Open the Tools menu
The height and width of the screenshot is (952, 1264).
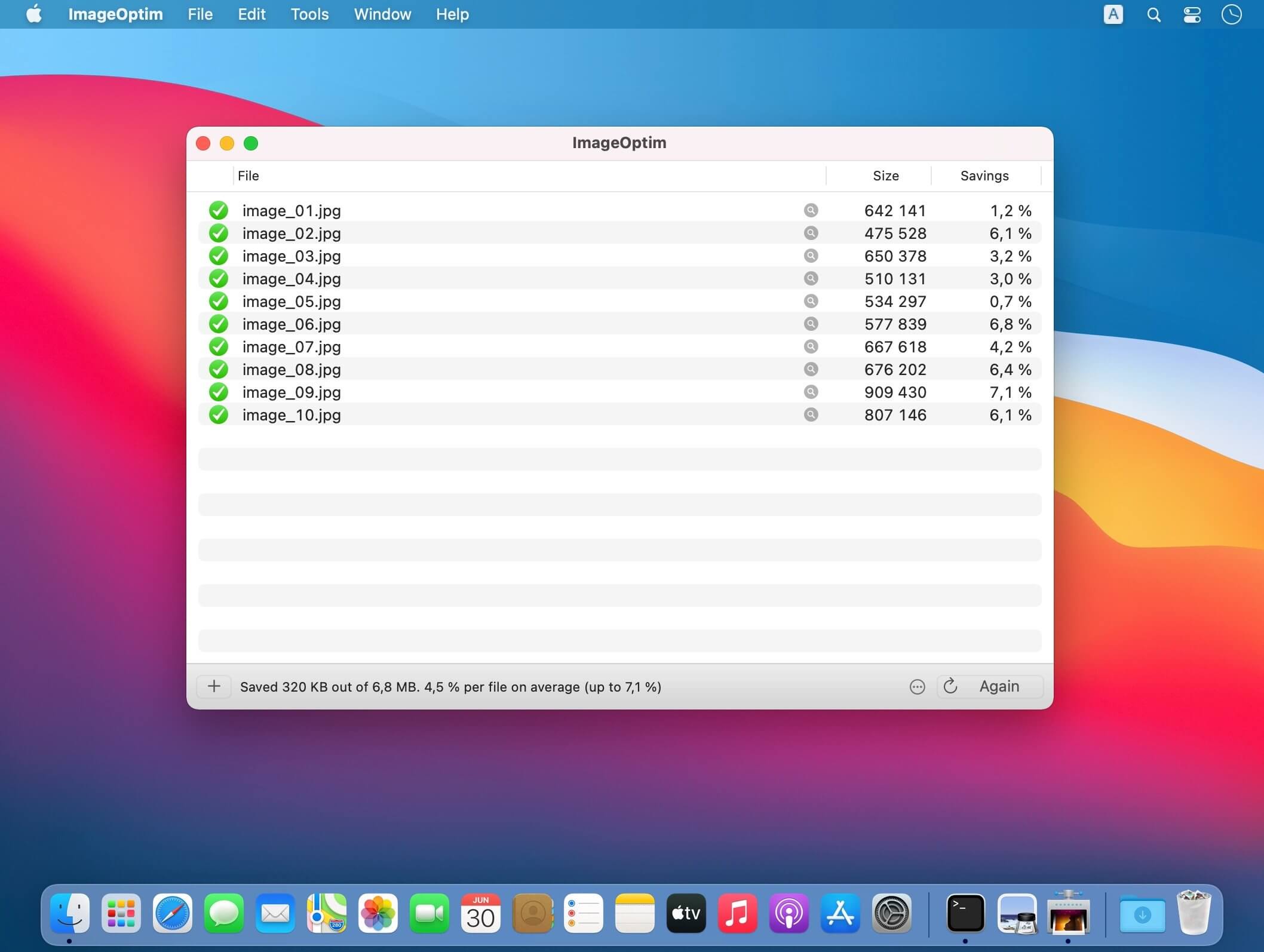coord(309,14)
